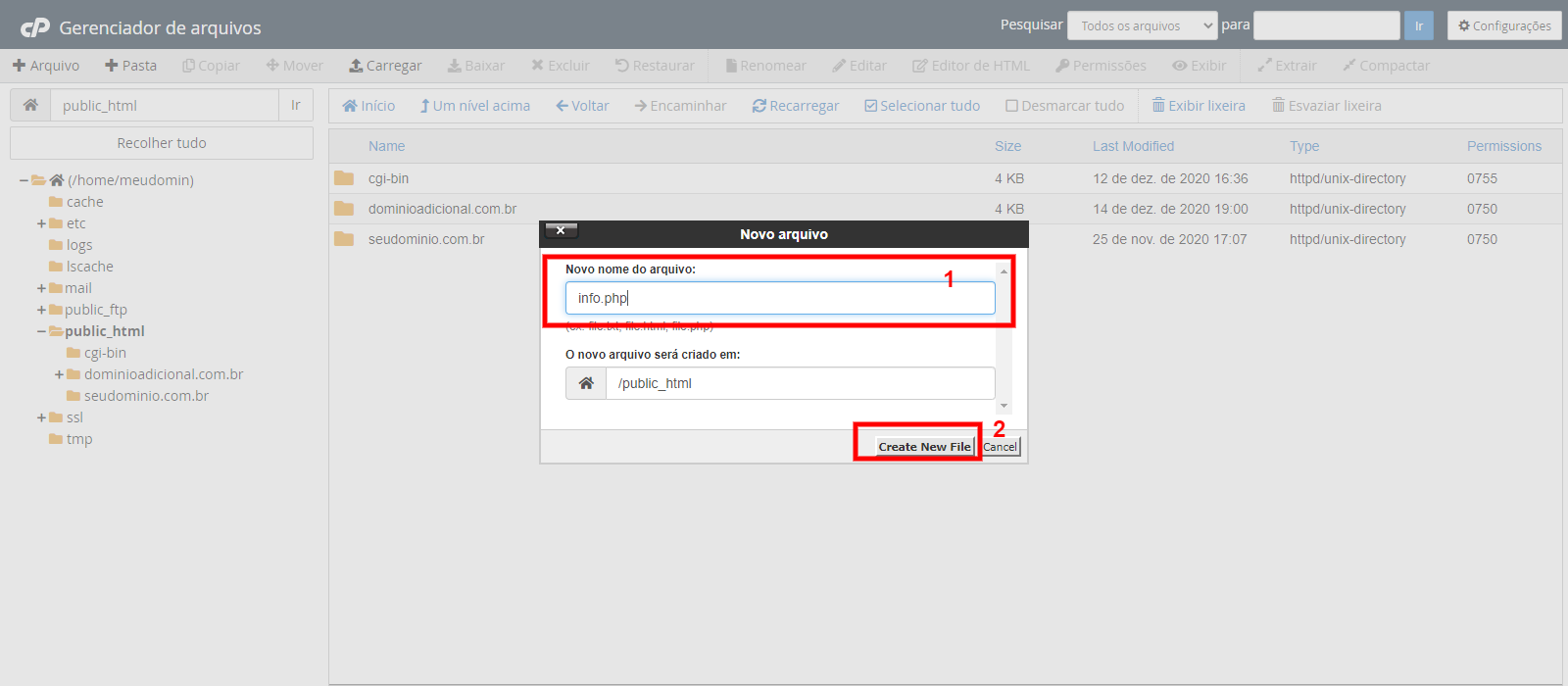Open the Todos os arquivos search dropdown
Image resolution: width=1568 pixels, height=686 pixels.
tap(1143, 25)
